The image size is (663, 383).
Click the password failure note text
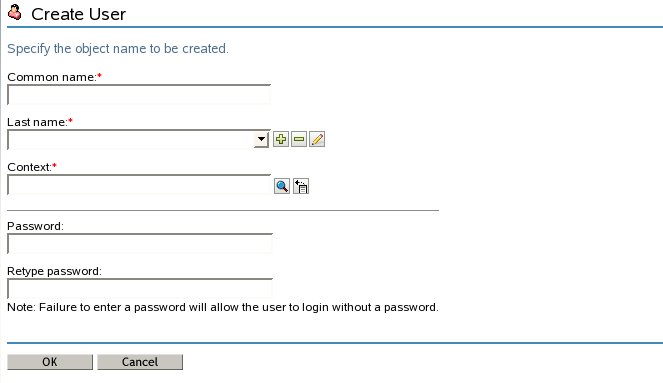click(x=223, y=307)
